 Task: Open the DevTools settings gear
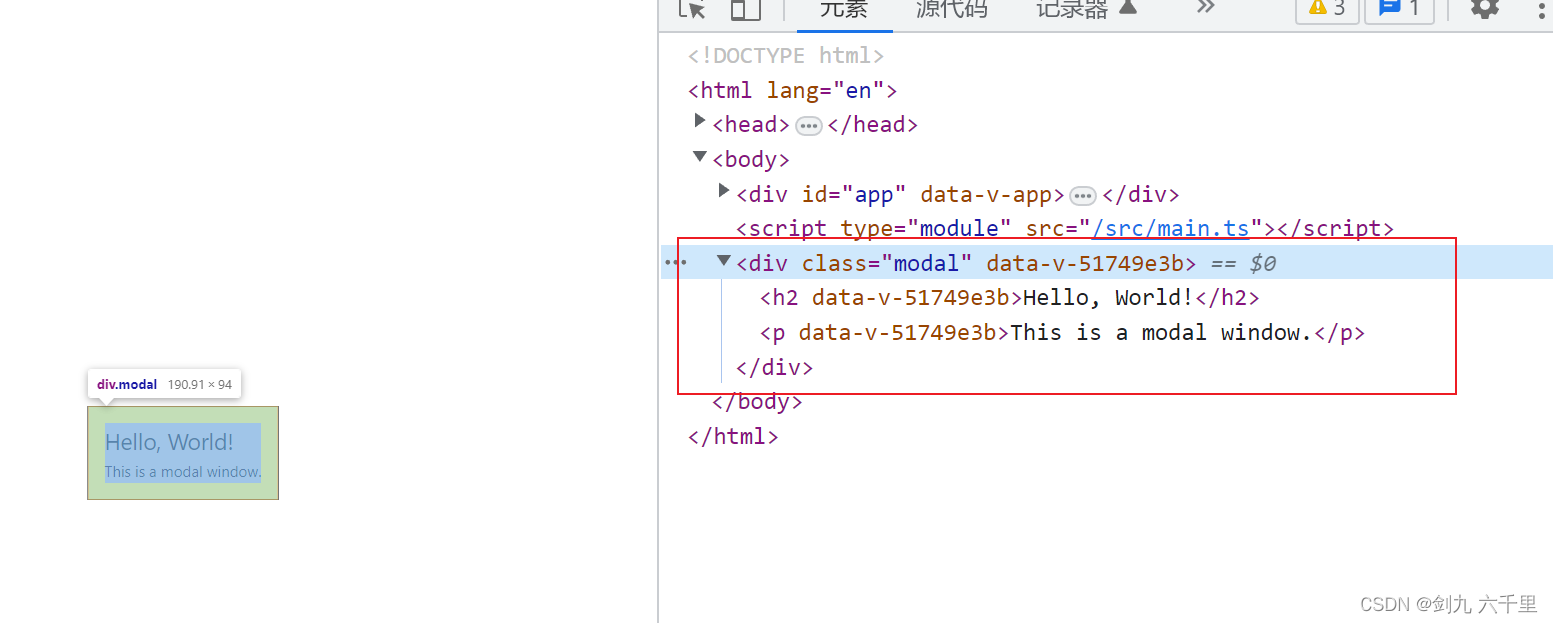click(1485, 8)
